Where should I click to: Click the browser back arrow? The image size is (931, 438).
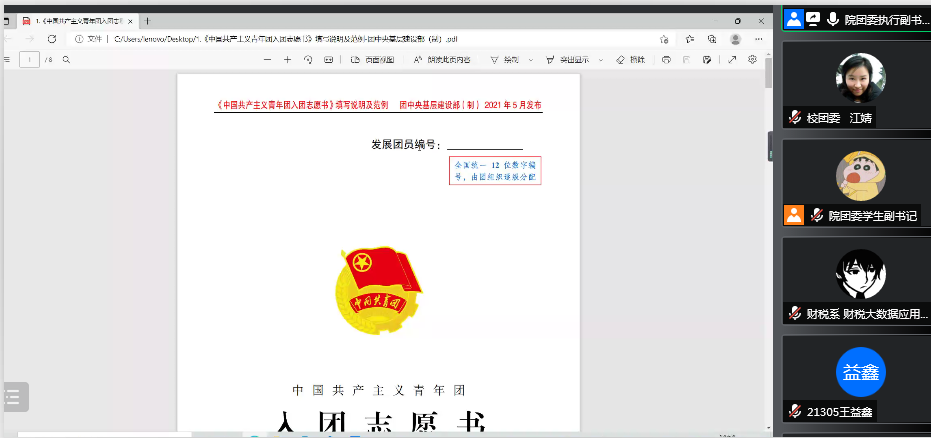point(8,39)
